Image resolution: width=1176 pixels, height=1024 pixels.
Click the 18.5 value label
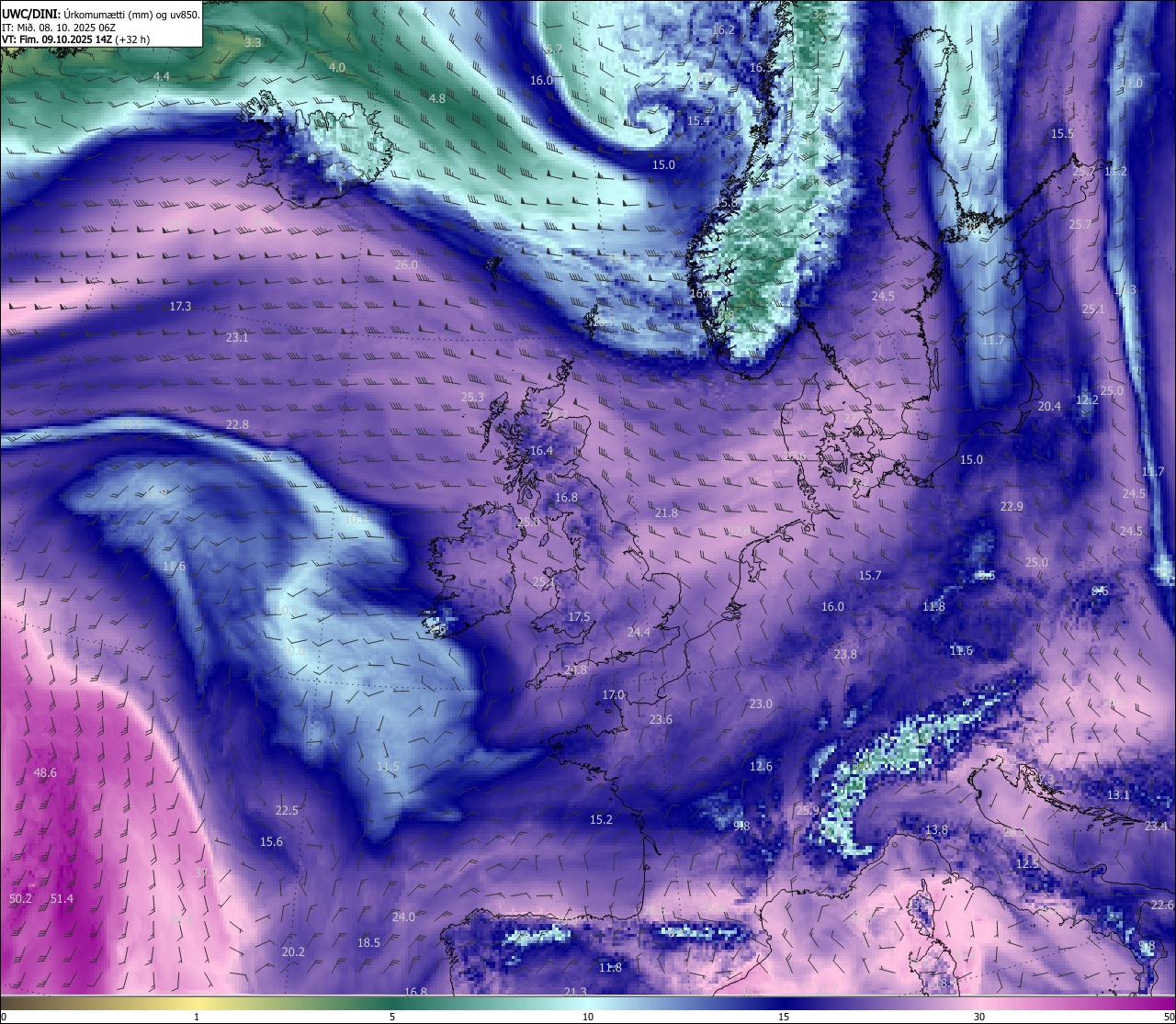[368, 943]
